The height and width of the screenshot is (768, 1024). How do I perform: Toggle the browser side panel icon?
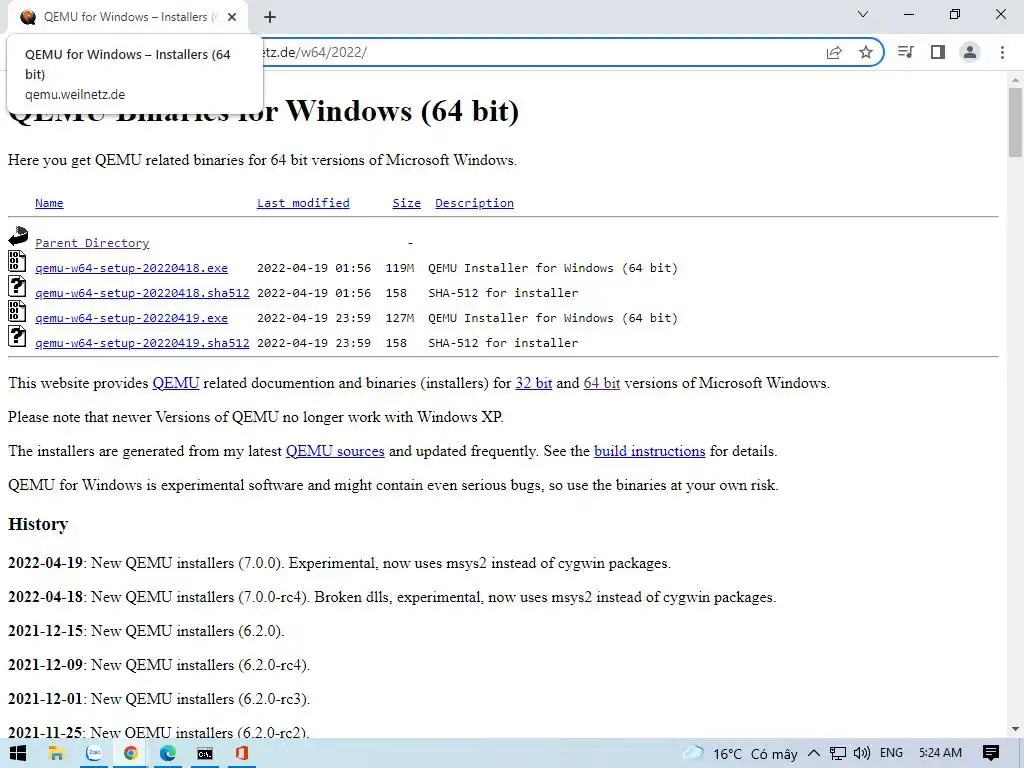coord(938,52)
